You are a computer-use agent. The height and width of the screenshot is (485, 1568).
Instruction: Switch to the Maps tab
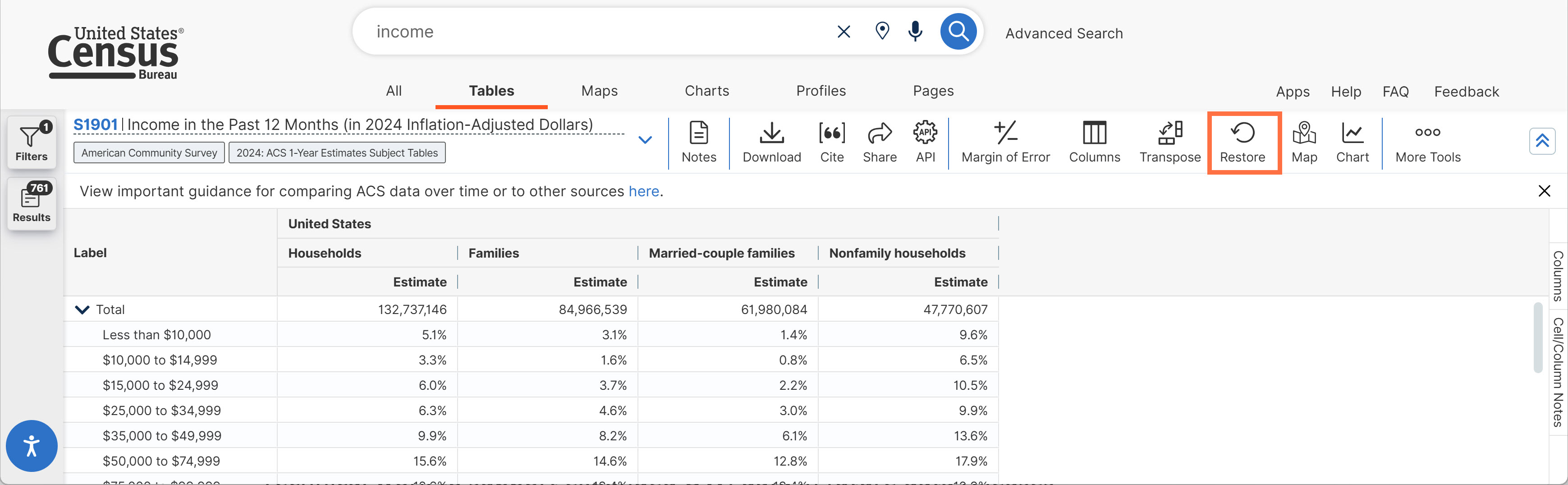pyautogui.click(x=599, y=91)
